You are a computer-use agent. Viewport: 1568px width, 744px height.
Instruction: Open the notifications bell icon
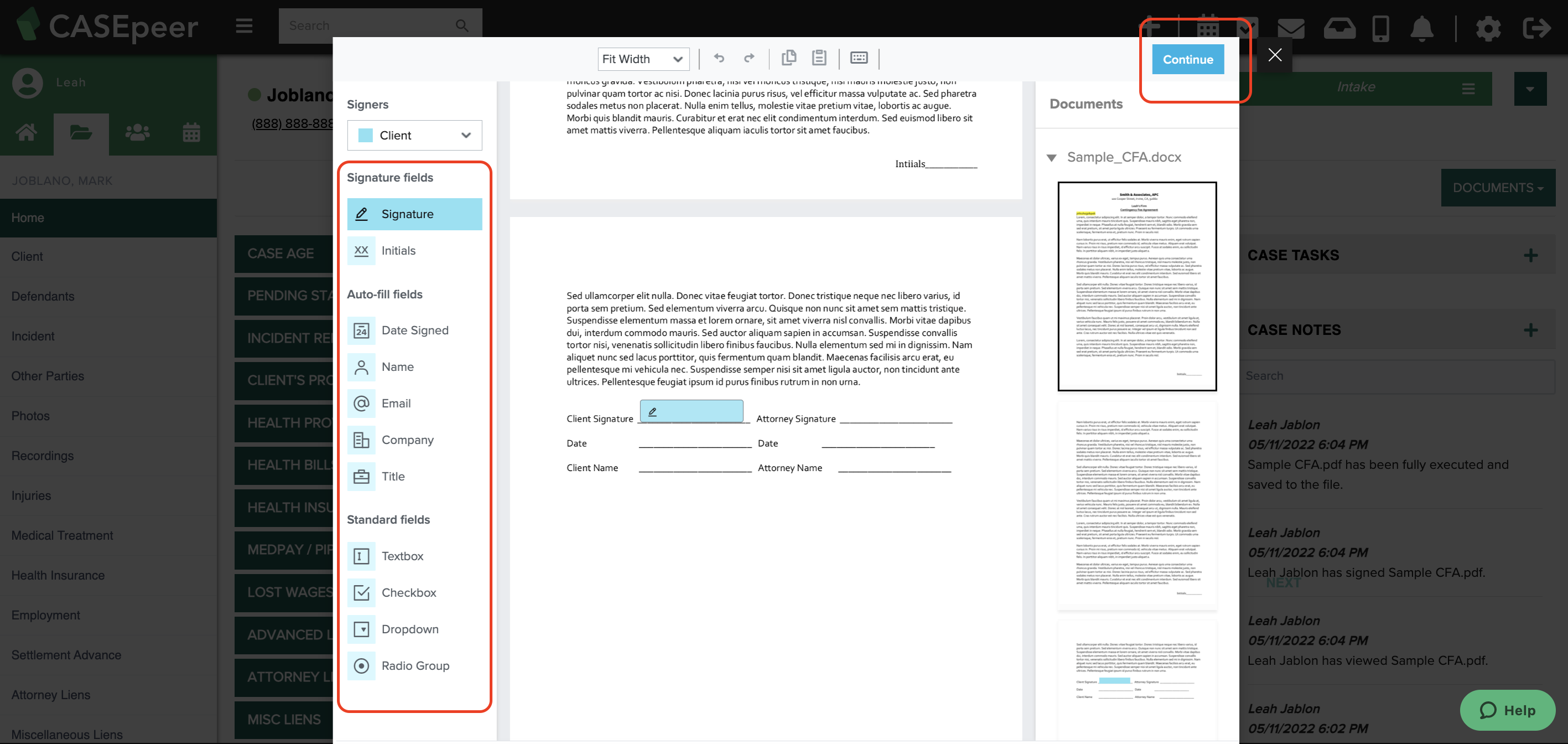point(1422,27)
